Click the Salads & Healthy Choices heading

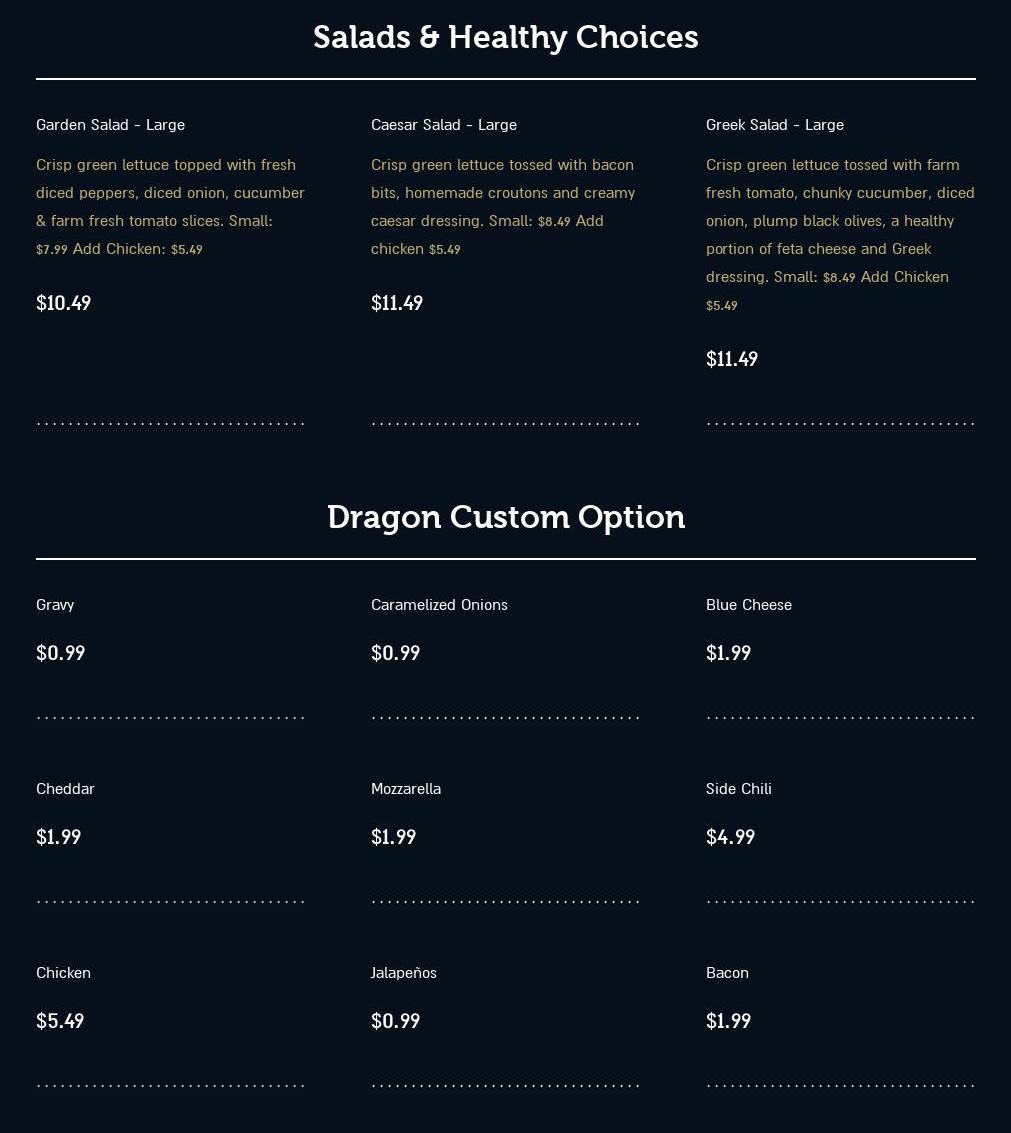pos(505,37)
